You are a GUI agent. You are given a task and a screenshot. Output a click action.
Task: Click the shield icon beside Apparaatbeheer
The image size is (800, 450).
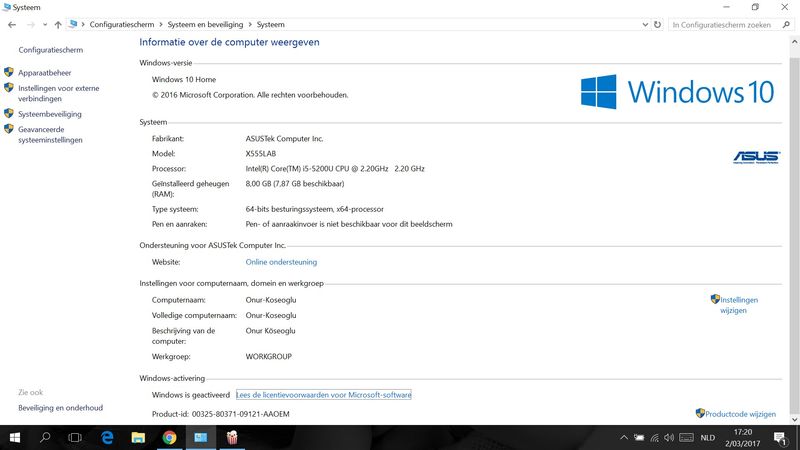(x=9, y=72)
